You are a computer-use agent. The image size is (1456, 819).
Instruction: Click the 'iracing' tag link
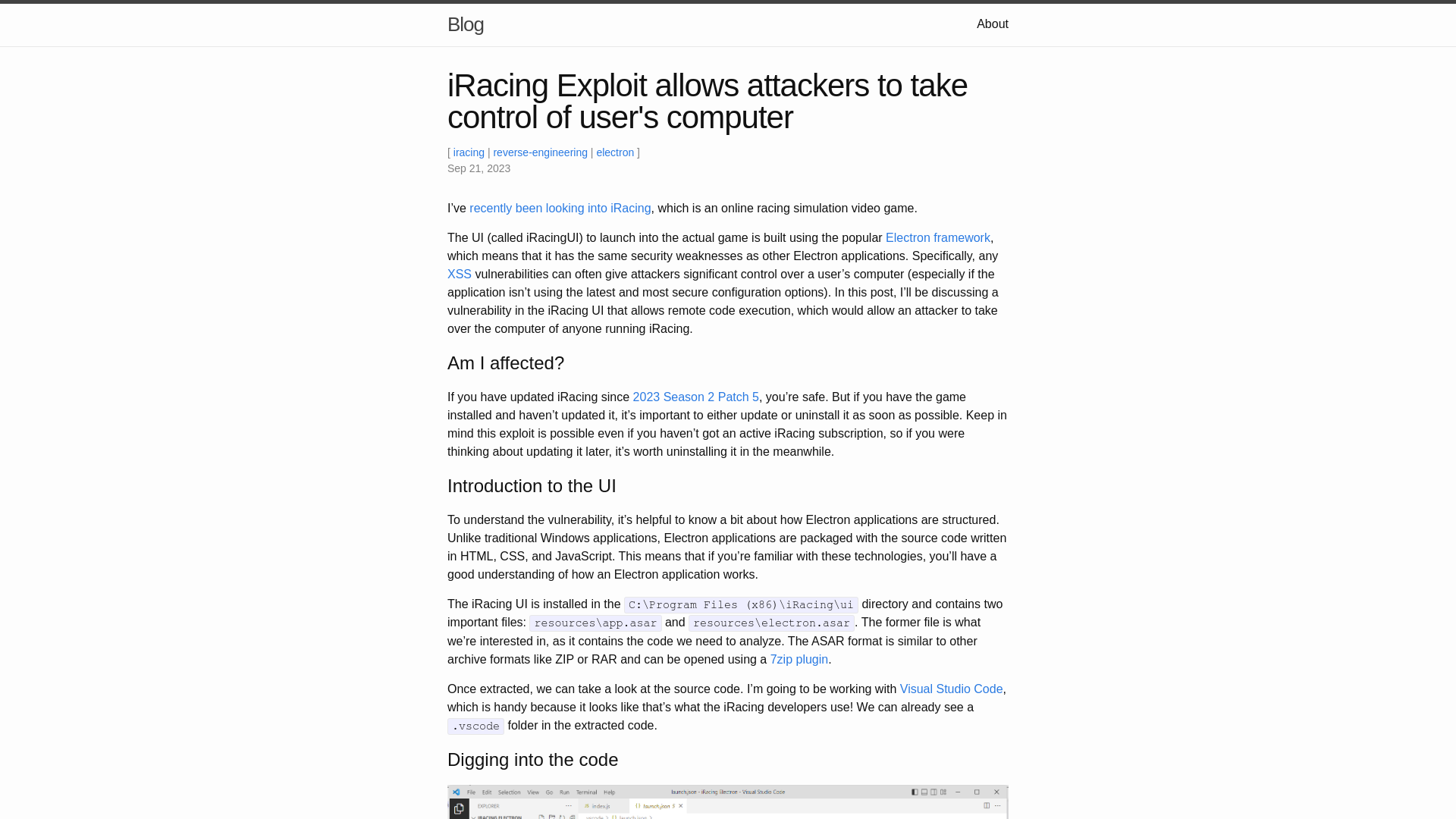pos(468,152)
